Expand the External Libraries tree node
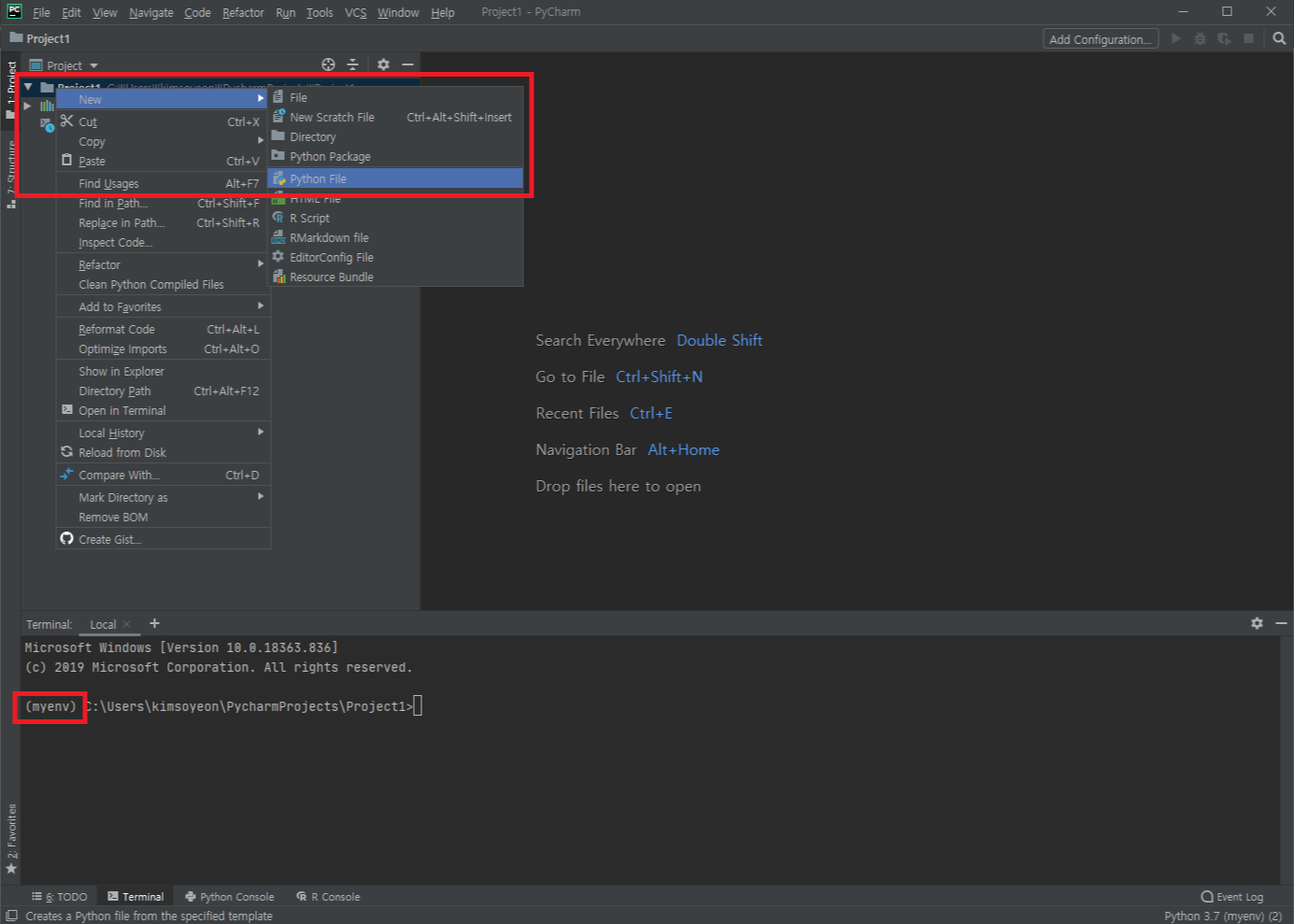 pyautogui.click(x=28, y=106)
